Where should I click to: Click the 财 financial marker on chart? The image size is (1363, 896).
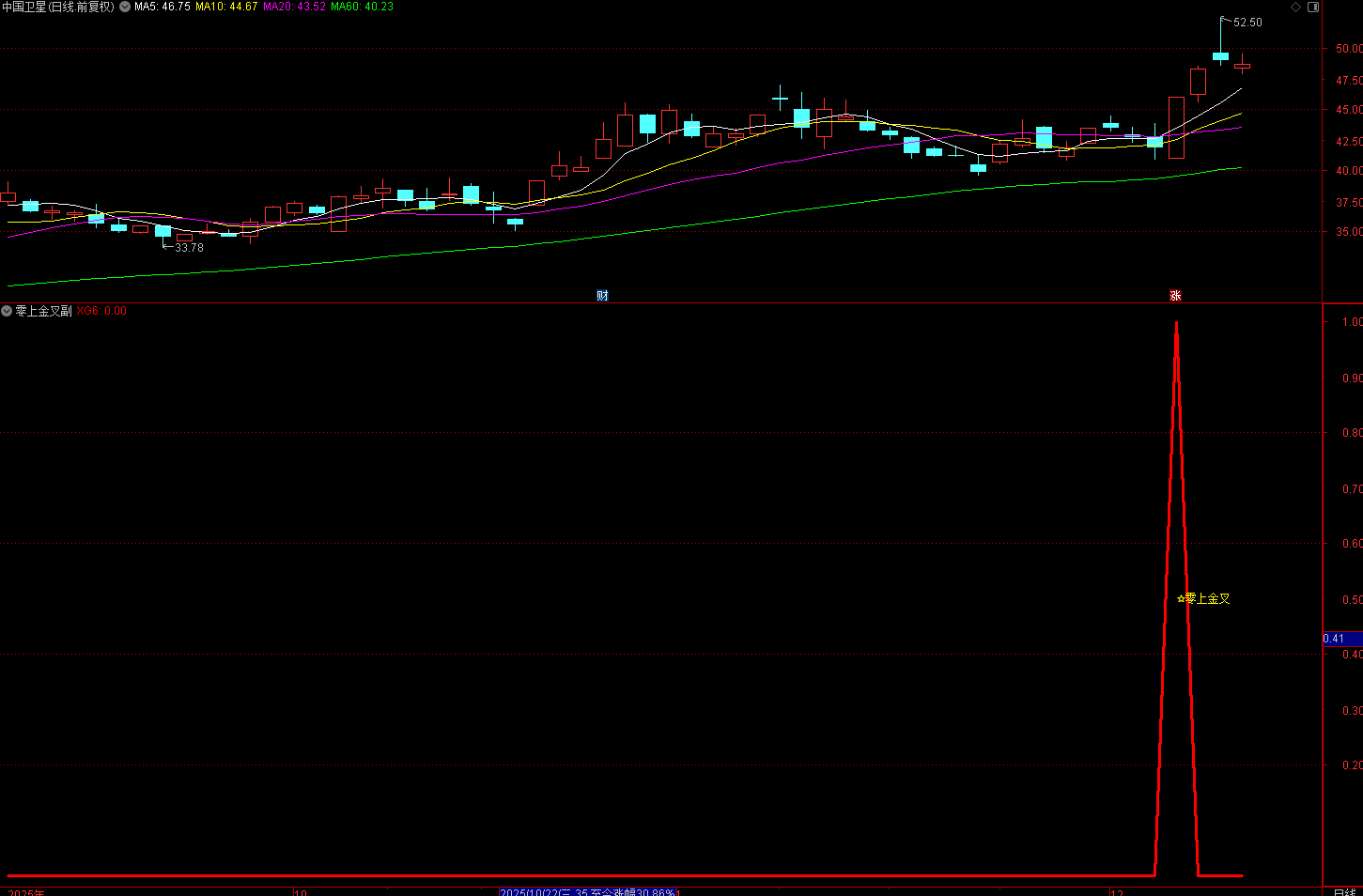pos(602,295)
